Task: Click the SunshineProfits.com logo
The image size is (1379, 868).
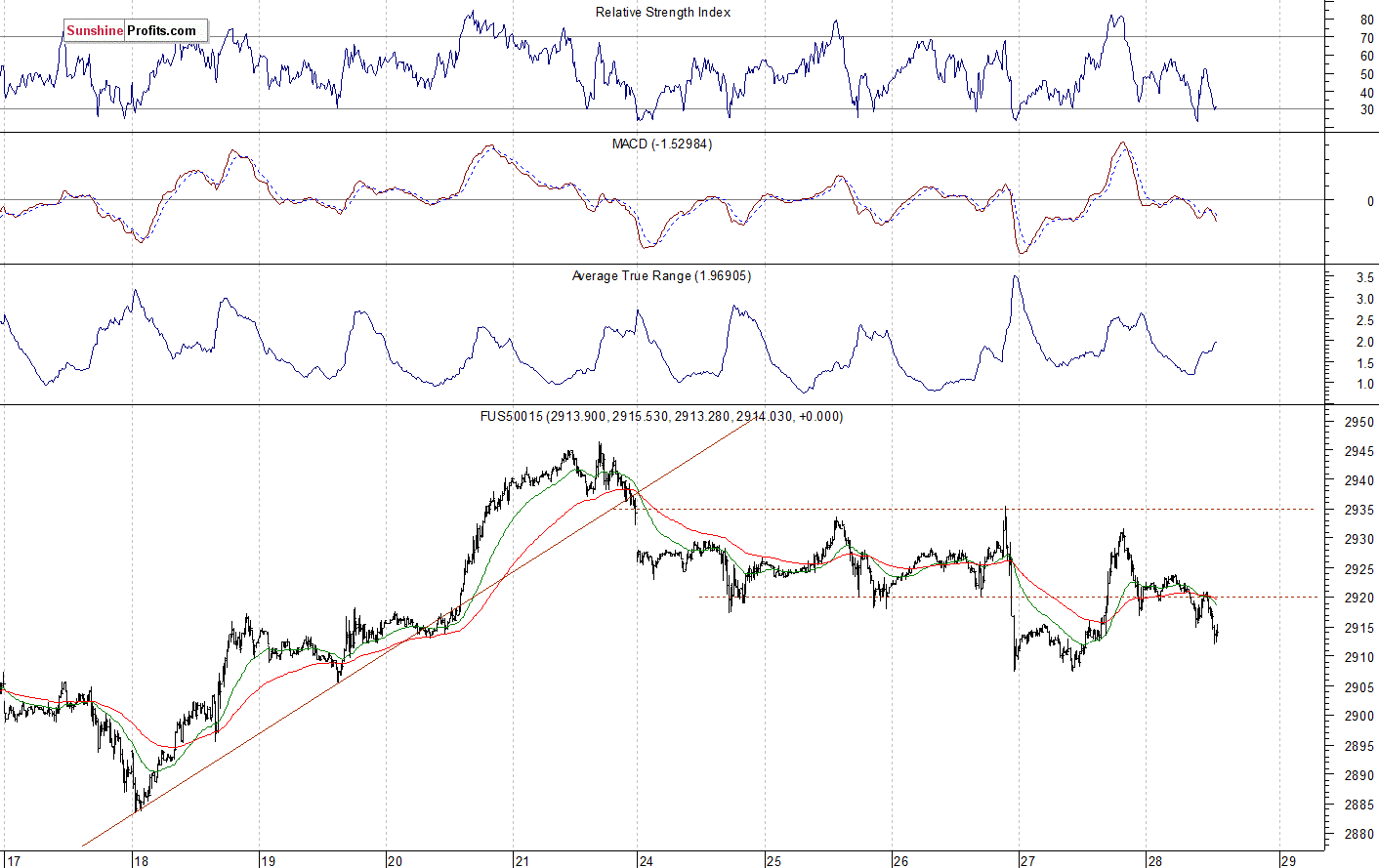Action: (136, 30)
